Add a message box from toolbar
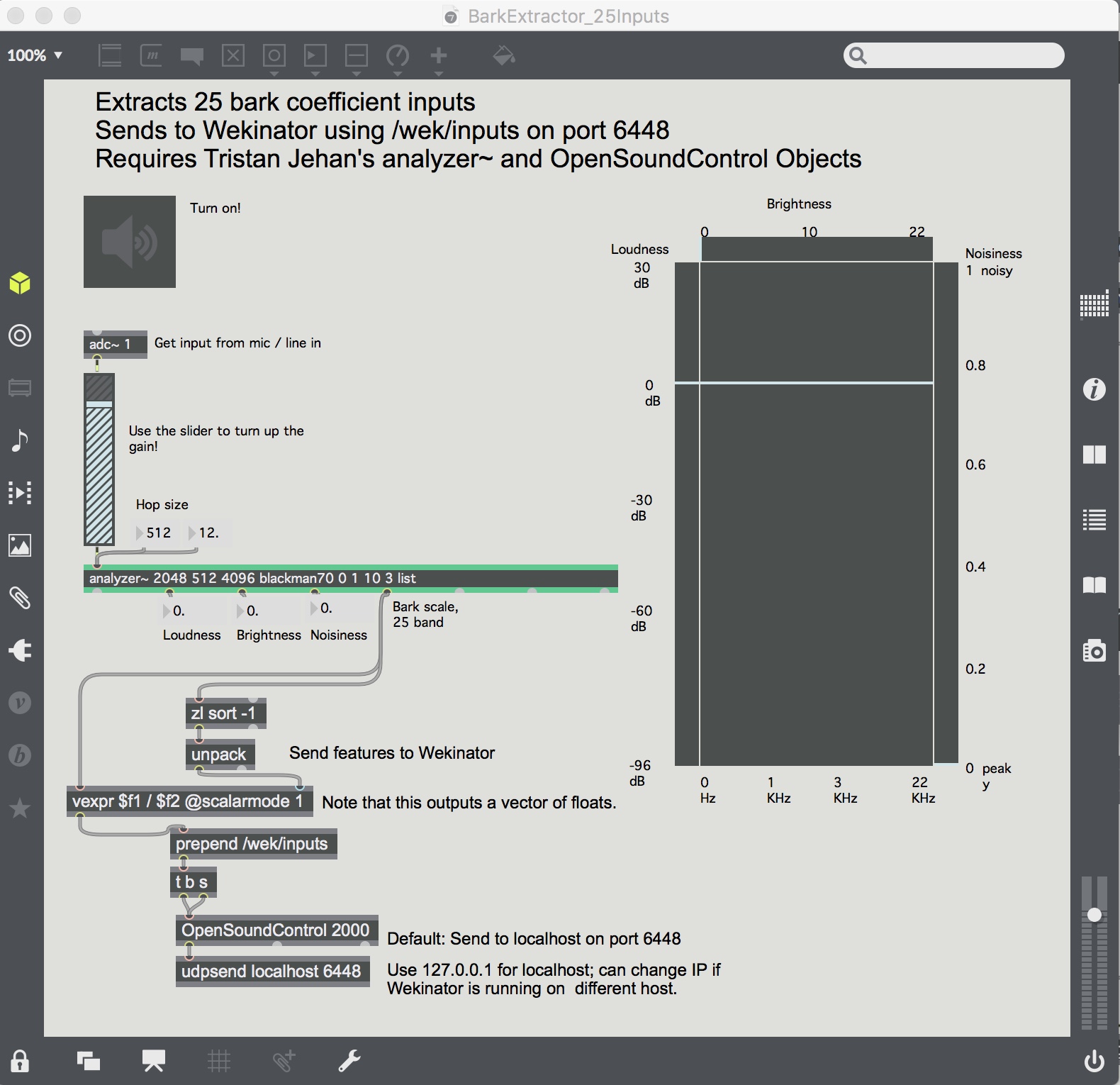The image size is (1120, 1085). (151, 55)
